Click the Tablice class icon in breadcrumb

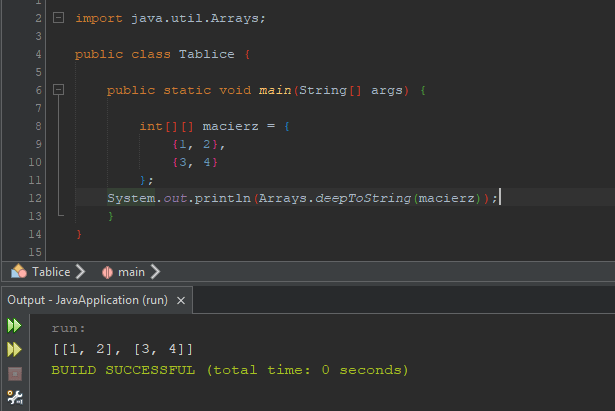coord(18,271)
